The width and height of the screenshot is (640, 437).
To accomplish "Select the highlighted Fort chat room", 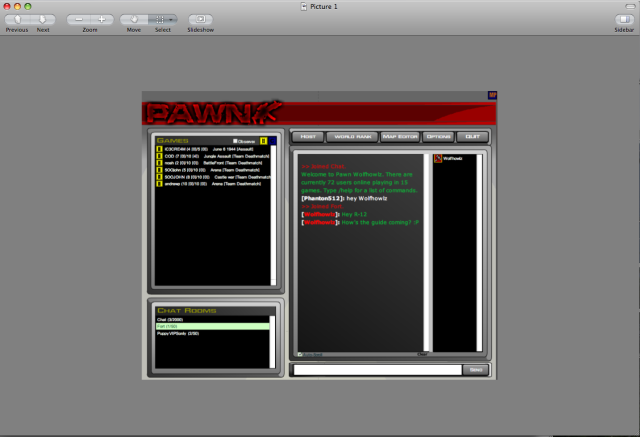I will click(213, 326).
